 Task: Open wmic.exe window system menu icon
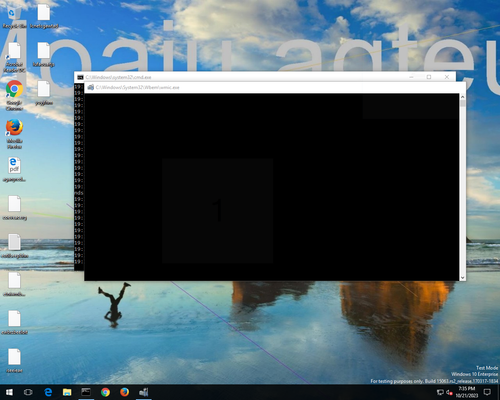click(x=90, y=87)
